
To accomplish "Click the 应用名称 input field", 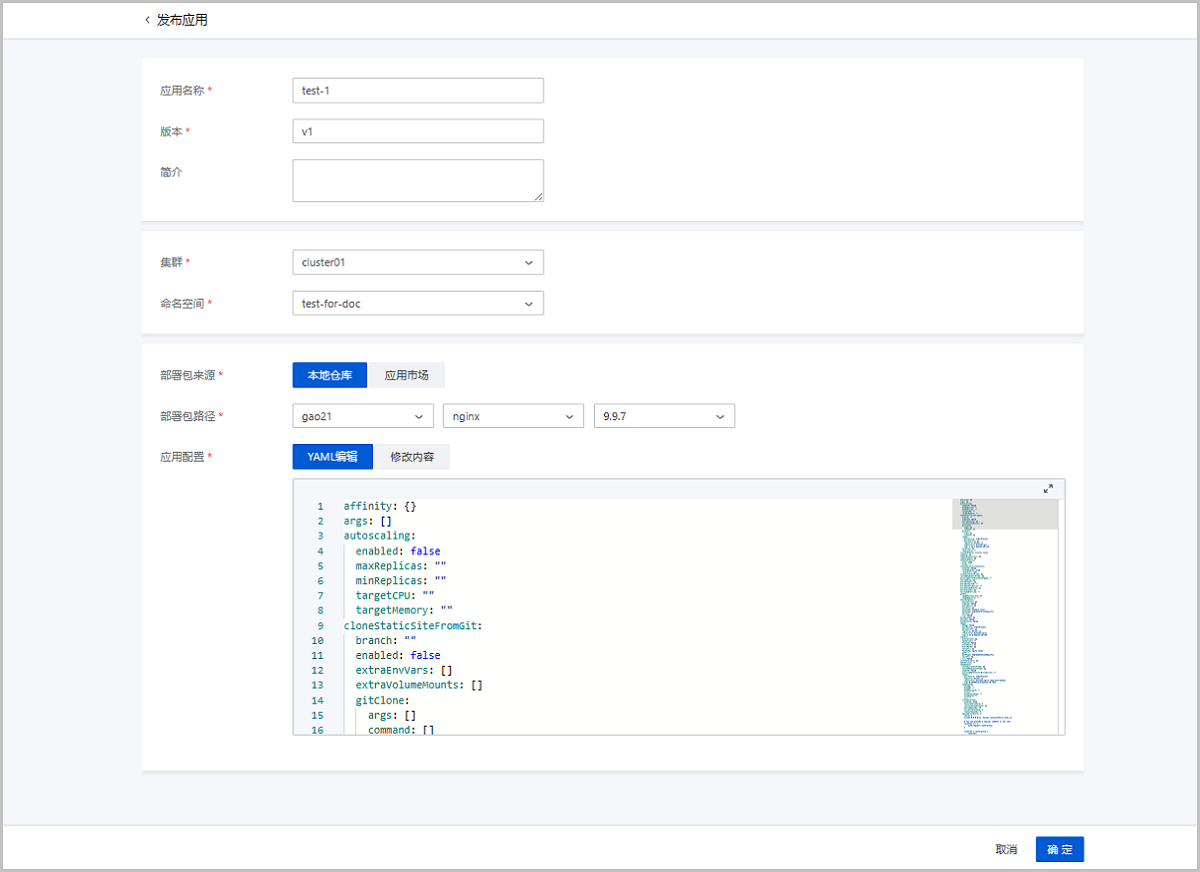I will pos(418,91).
